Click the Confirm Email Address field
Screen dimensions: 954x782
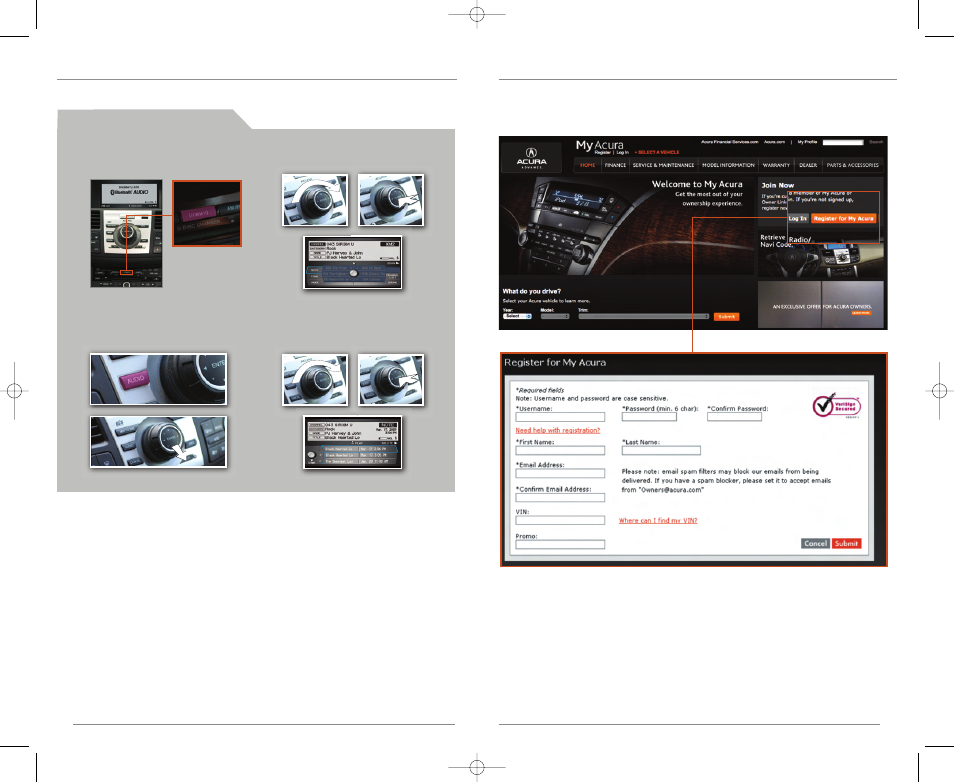(x=560, y=497)
